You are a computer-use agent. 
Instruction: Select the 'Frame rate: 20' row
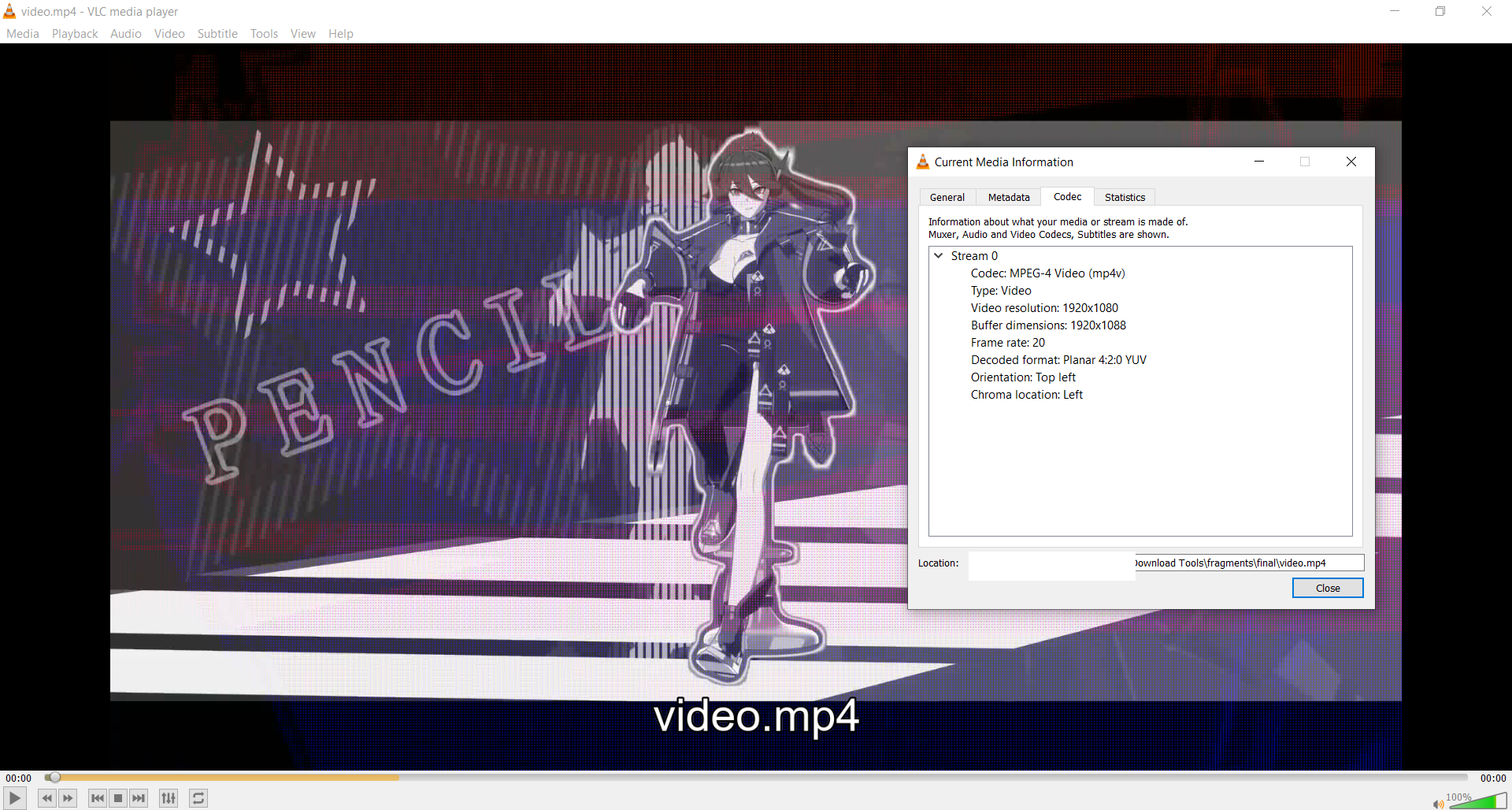pyautogui.click(x=1008, y=343)
